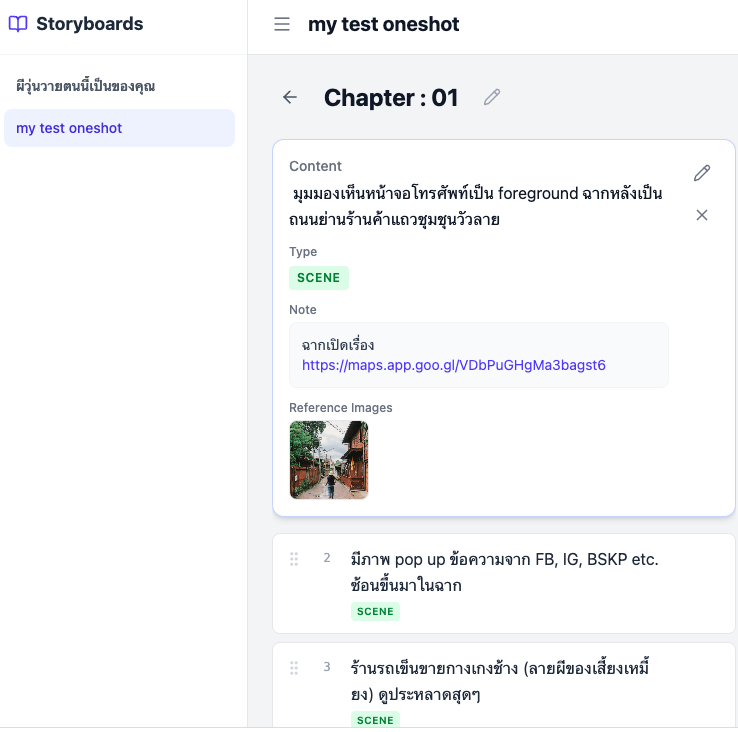This screenshot has height=732, width=738.
Task: Click the Storyboards book icon
Action: pyautogui.click(x=19, y=24)
